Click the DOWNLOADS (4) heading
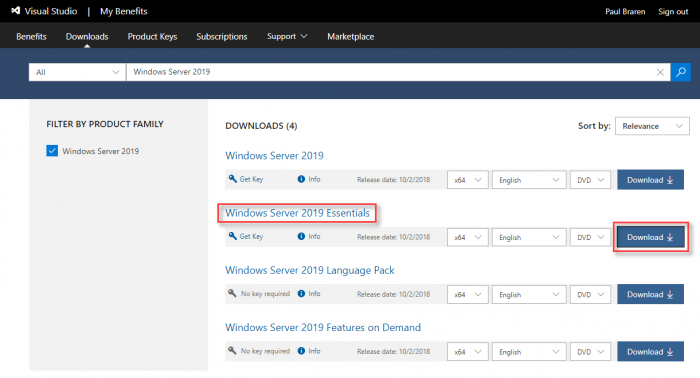This screenshot has width=700, height=378. tap(261, 126)
